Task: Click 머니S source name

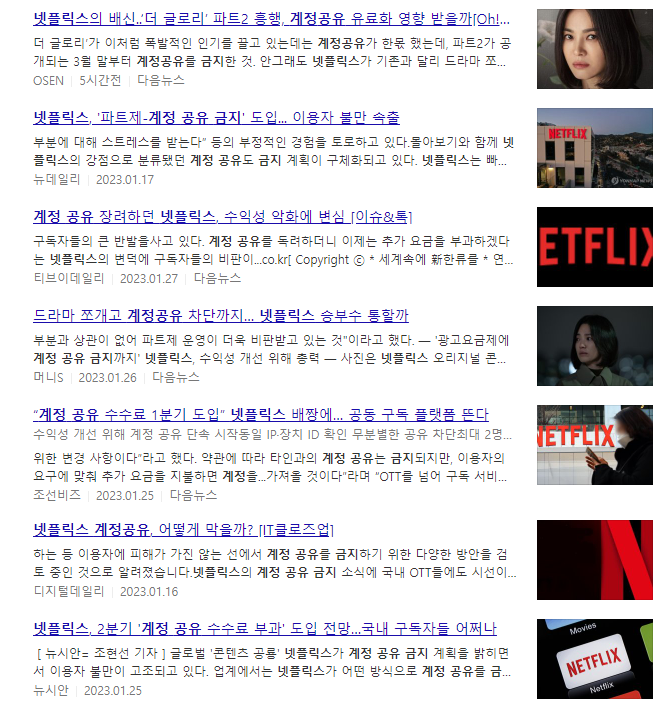Action: point(48,377)
